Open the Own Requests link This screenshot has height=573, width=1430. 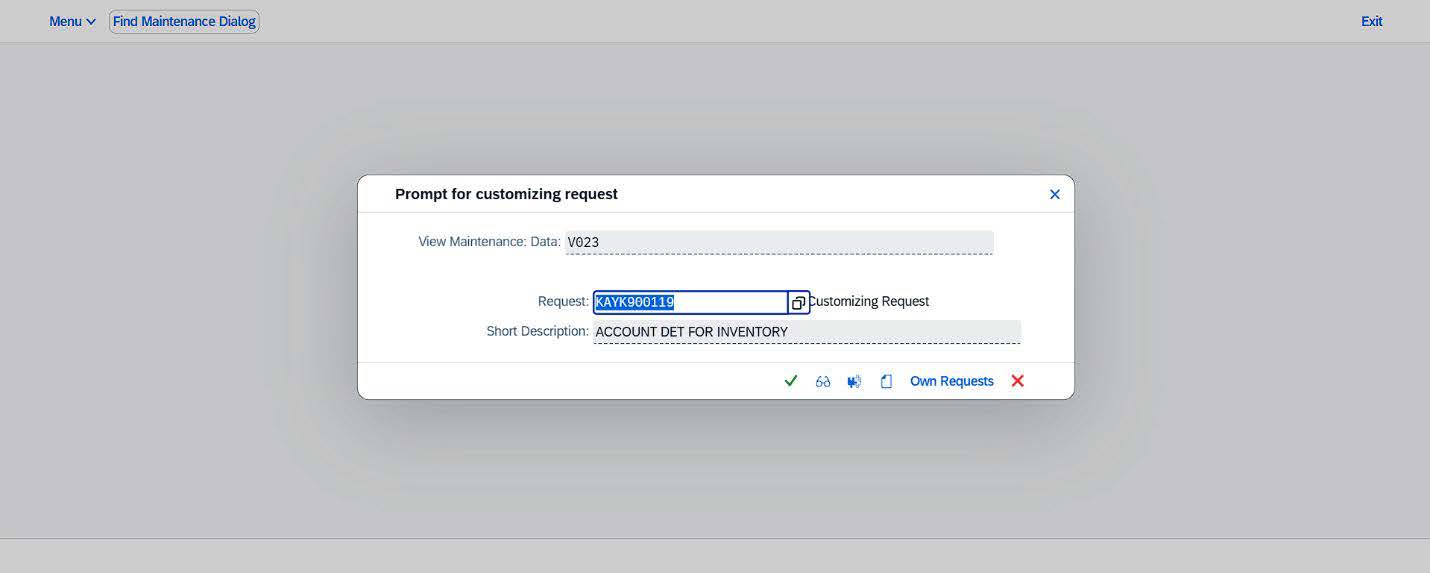point(952,381)
